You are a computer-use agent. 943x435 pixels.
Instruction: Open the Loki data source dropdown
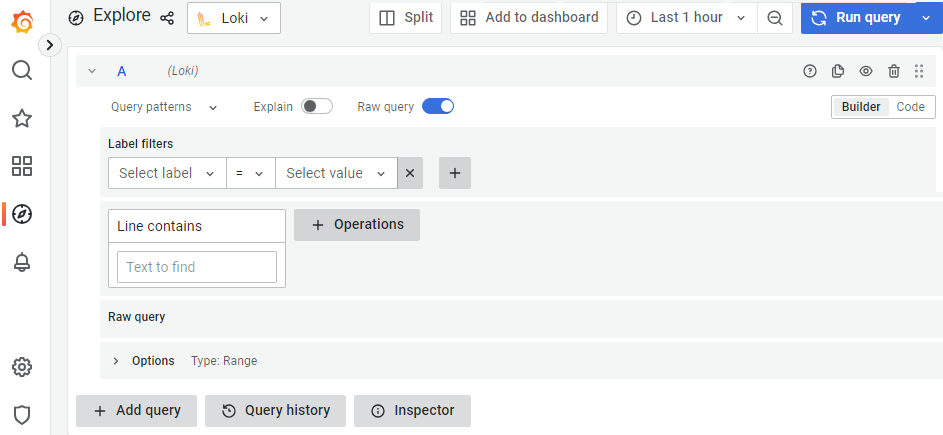point(234,18)
